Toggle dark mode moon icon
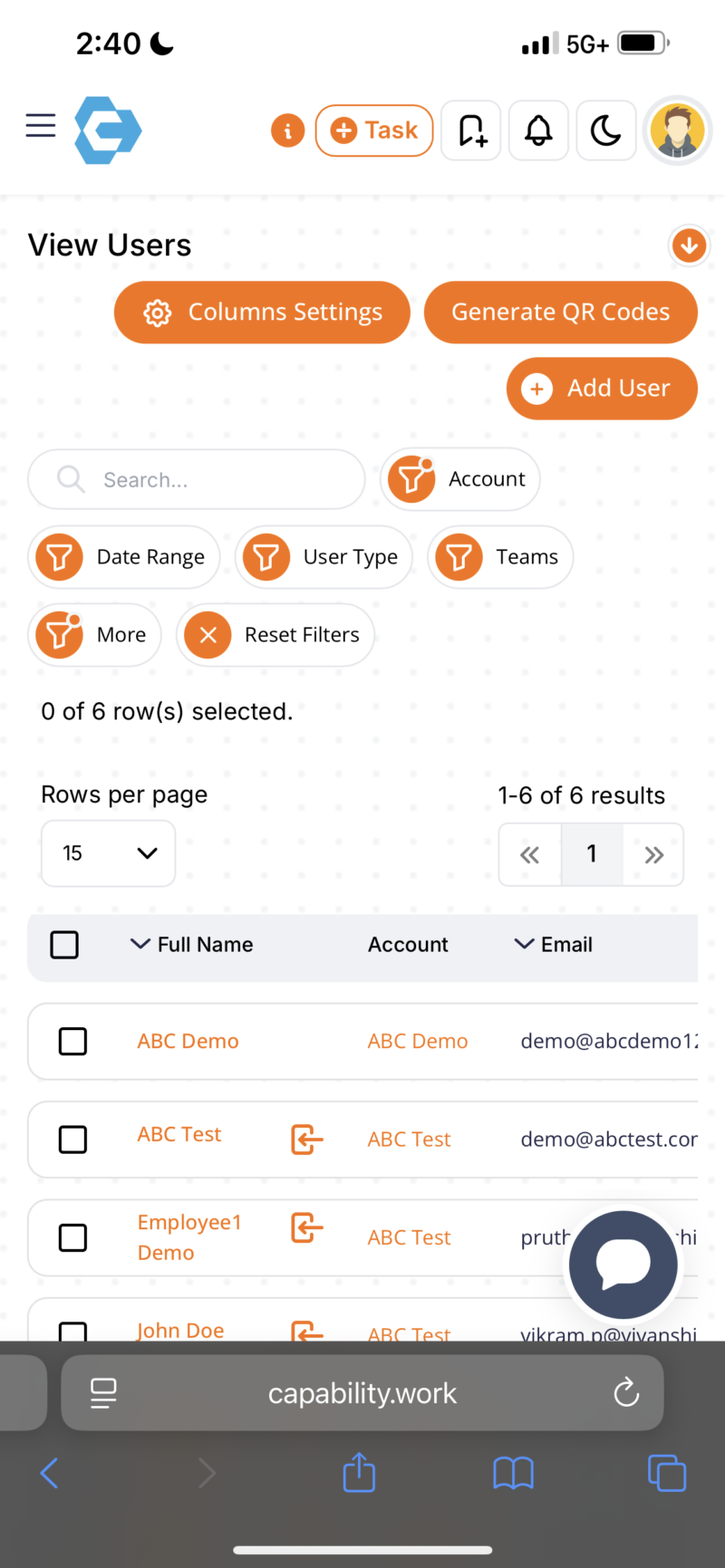 tap(605, 130)
